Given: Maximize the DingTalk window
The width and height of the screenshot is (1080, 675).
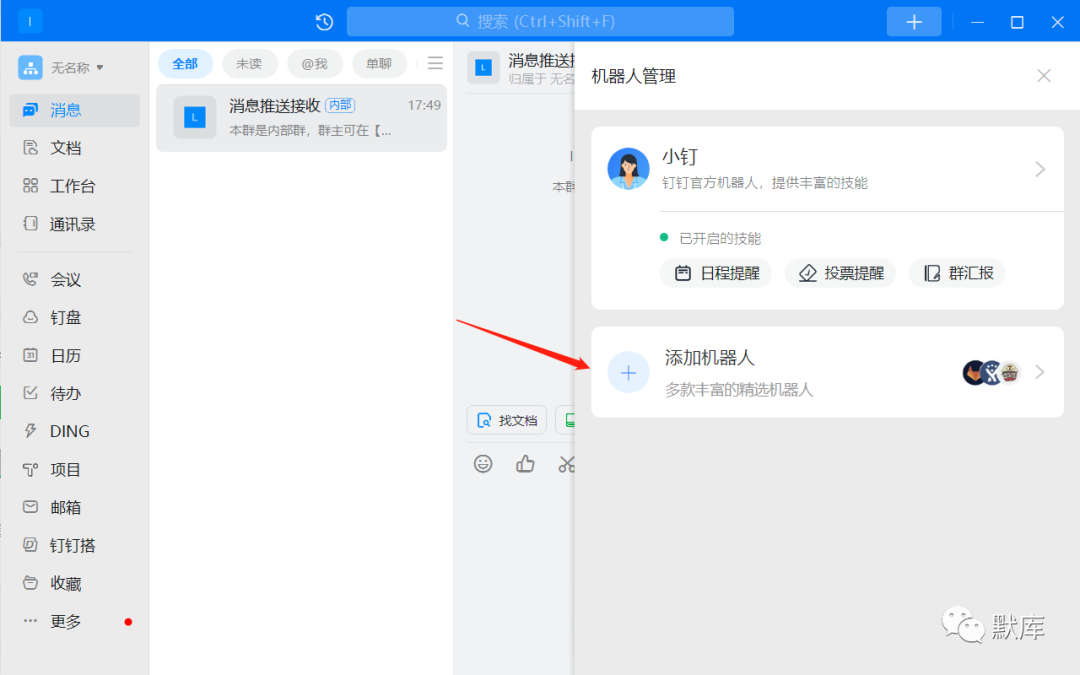Looking at the screenshot, I should (1017, 22).
